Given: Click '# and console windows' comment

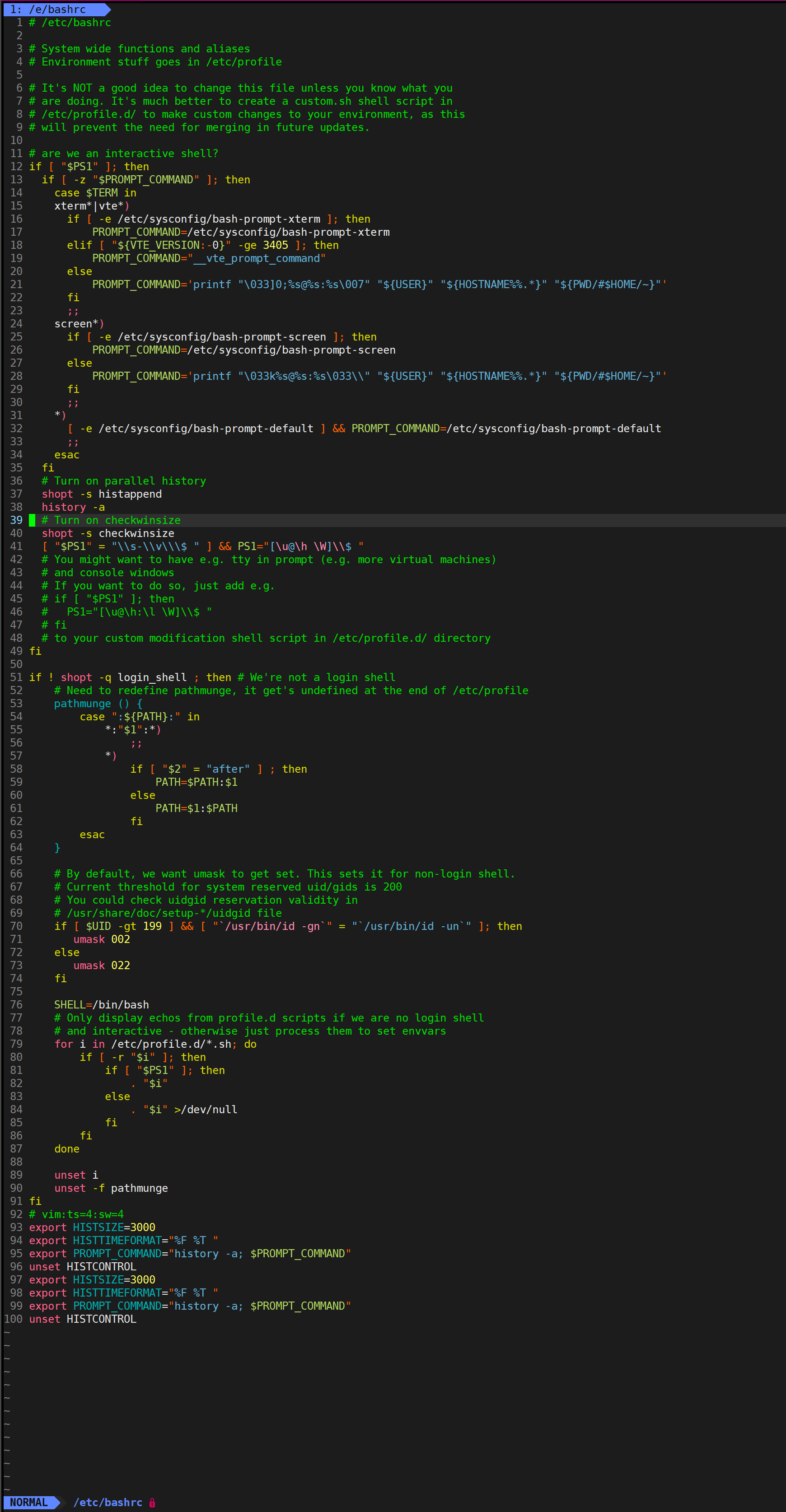Looking at the screenshot, I should click(108, 573).
